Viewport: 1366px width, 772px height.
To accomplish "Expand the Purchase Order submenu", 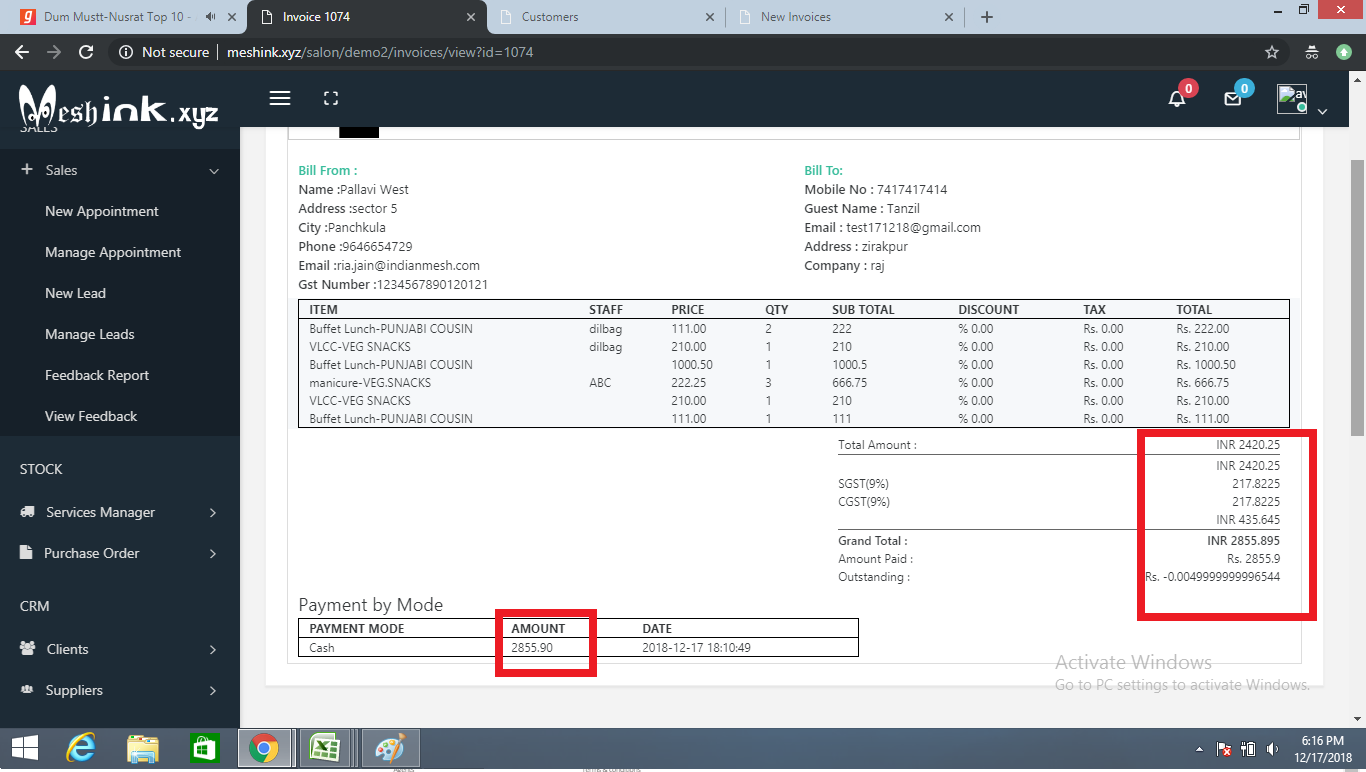I will pos(120,553).
